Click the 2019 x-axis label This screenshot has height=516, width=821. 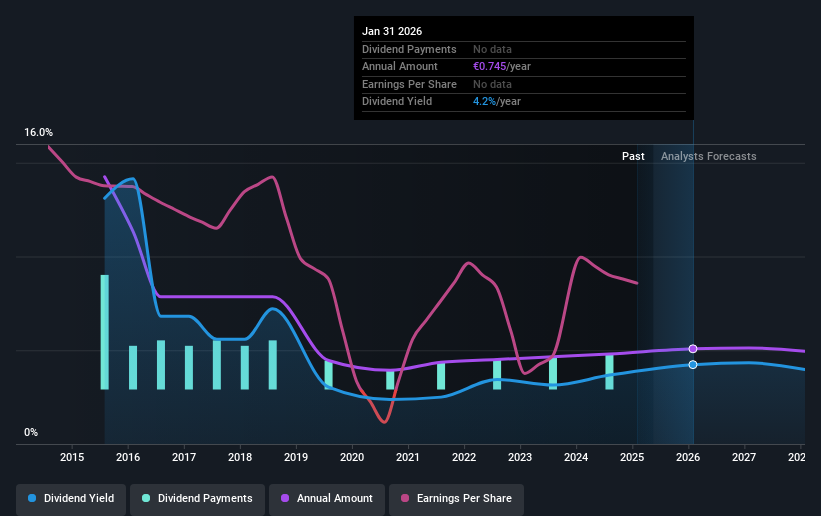296,457
